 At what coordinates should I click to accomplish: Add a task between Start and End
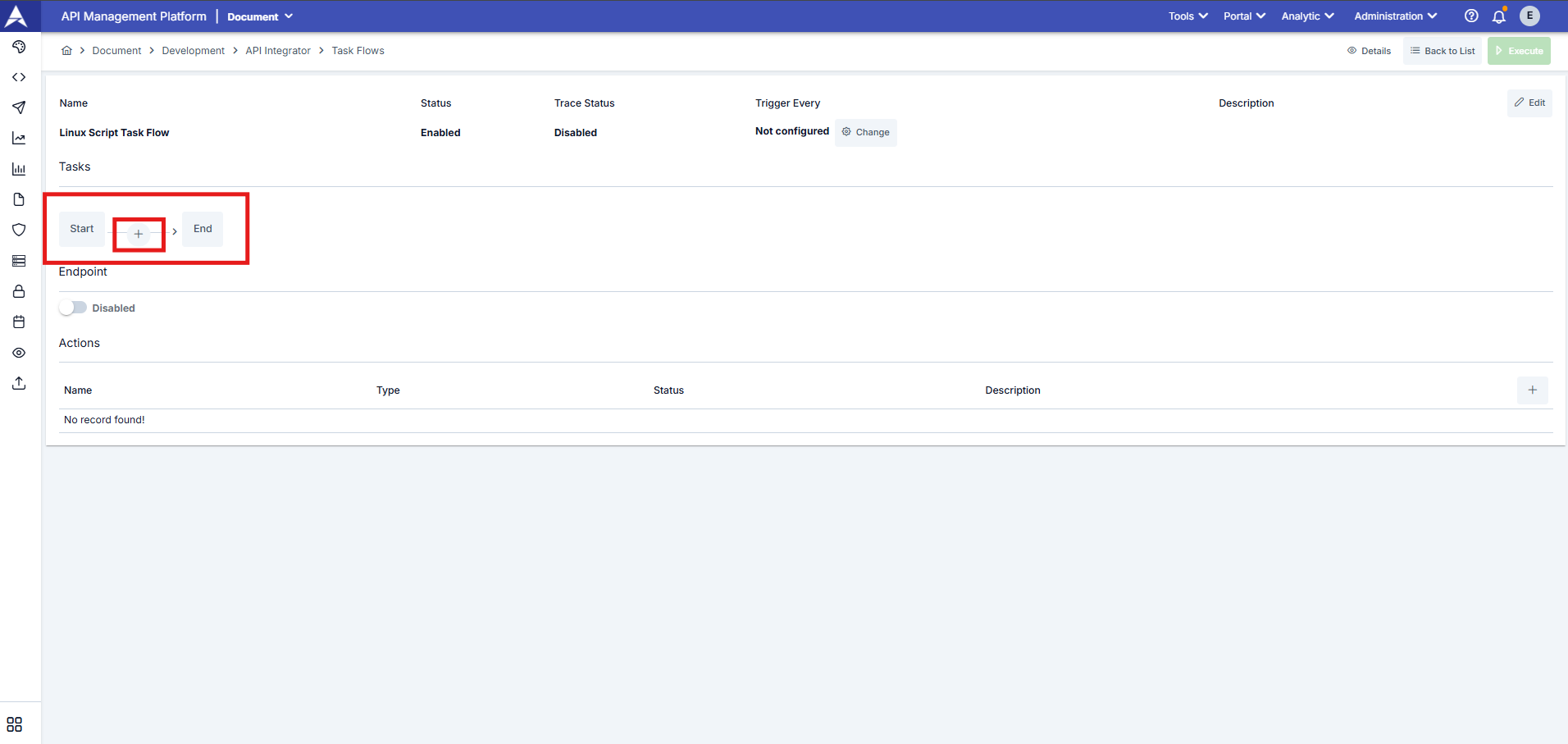(x=139, y=234)
